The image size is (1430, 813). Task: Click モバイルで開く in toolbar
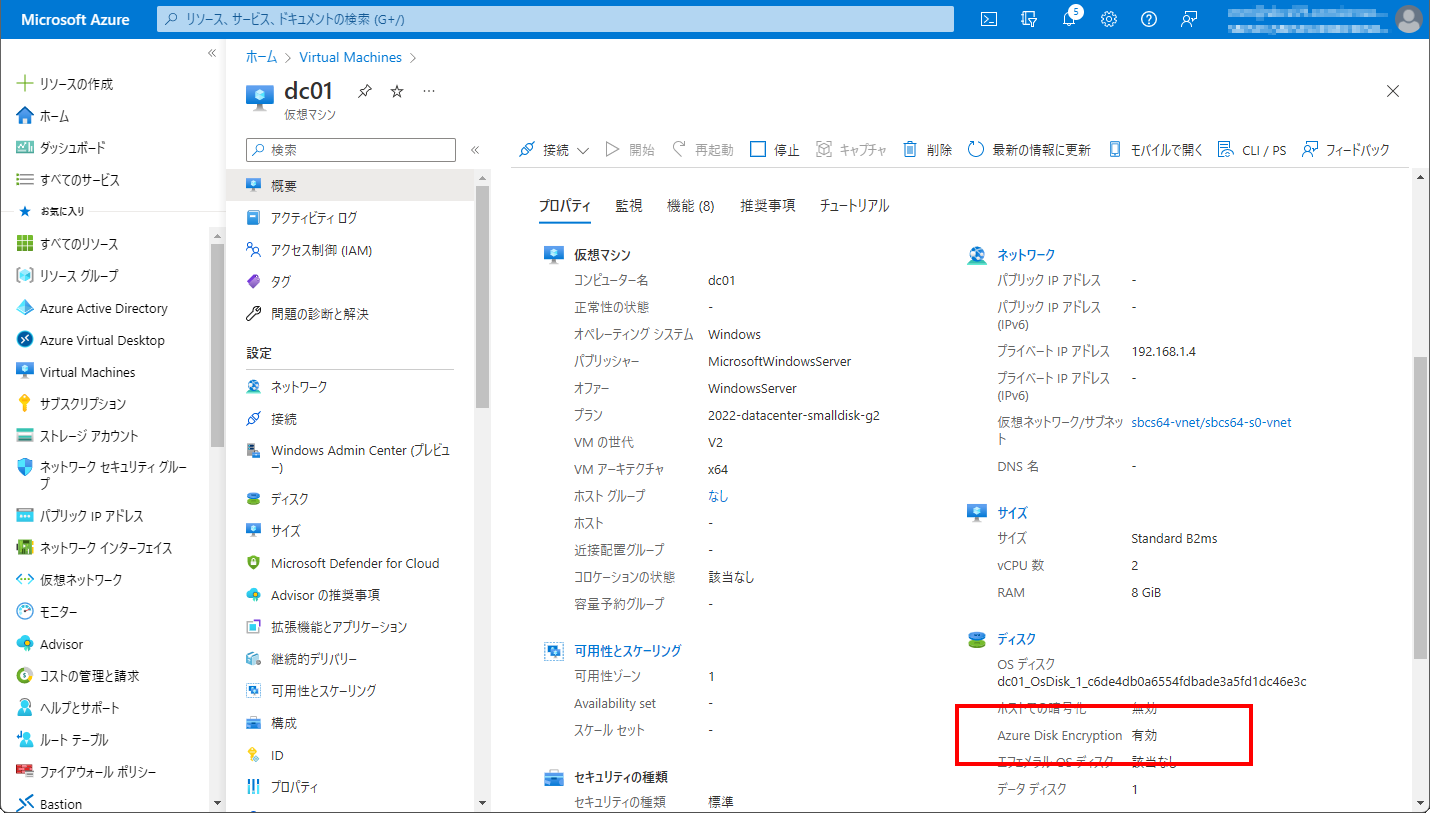pos(1155,150)
